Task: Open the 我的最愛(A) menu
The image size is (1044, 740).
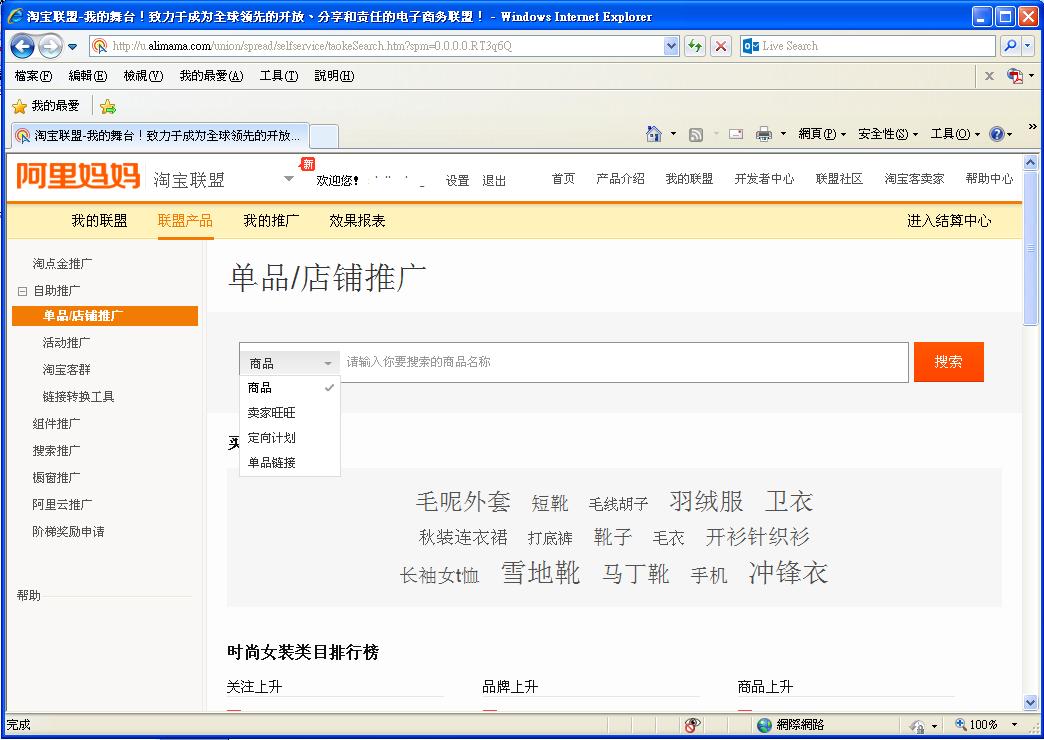Action: [x=211, y=76]
